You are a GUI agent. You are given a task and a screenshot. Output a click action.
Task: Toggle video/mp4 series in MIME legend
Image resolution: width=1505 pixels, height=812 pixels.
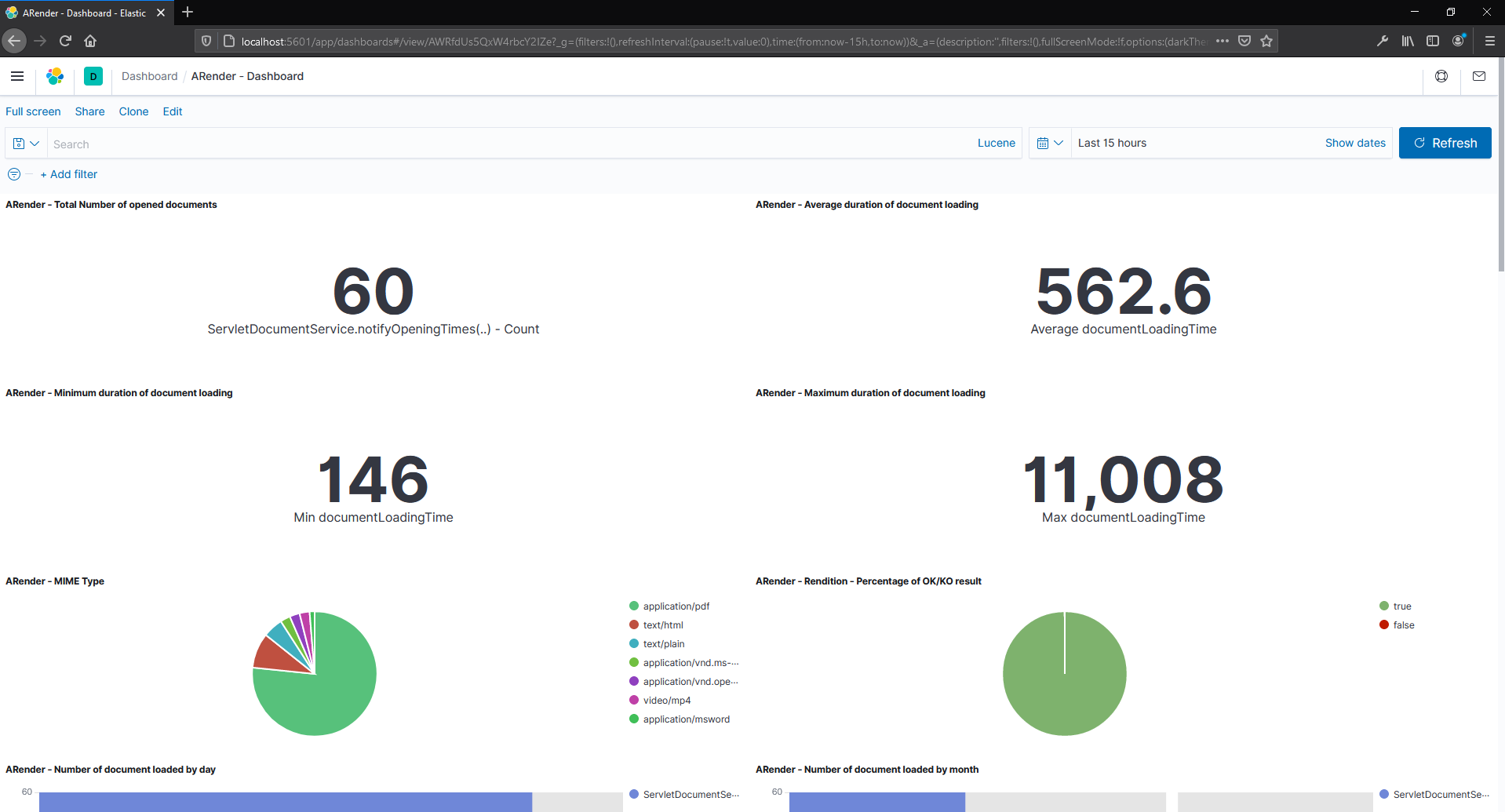(666, 701)
